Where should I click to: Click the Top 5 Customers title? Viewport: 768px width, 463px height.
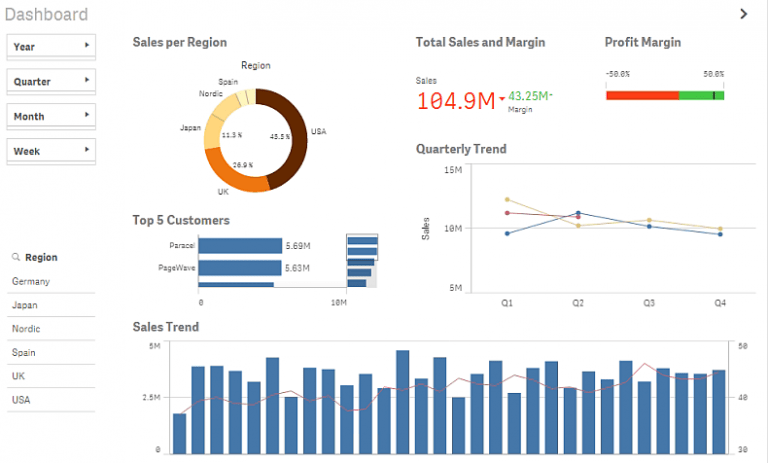coord(181,220)
